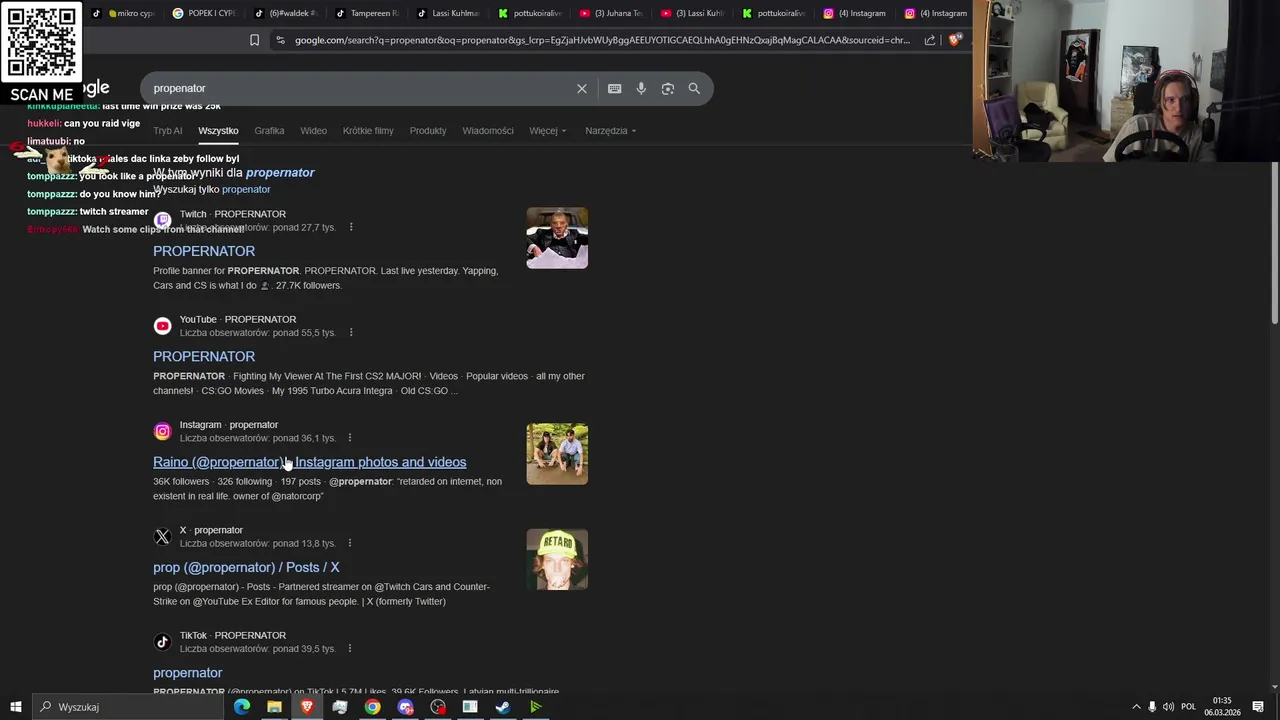Viewport: 1280px width, 720px height.
Task: Launch Microsoft Edge from the taskbar
Action: click(242, 707)
